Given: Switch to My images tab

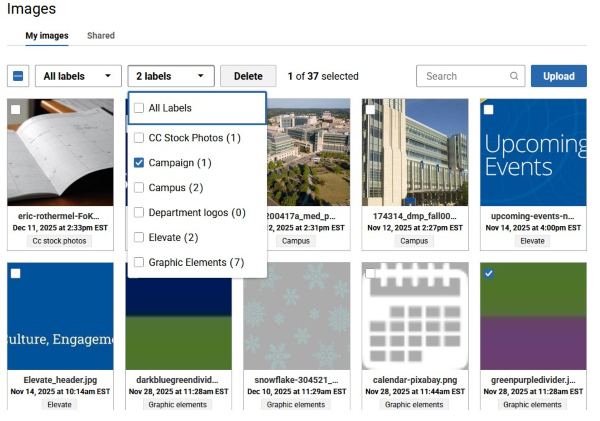Looking at the screenshot, I should (x=47, y=36).
